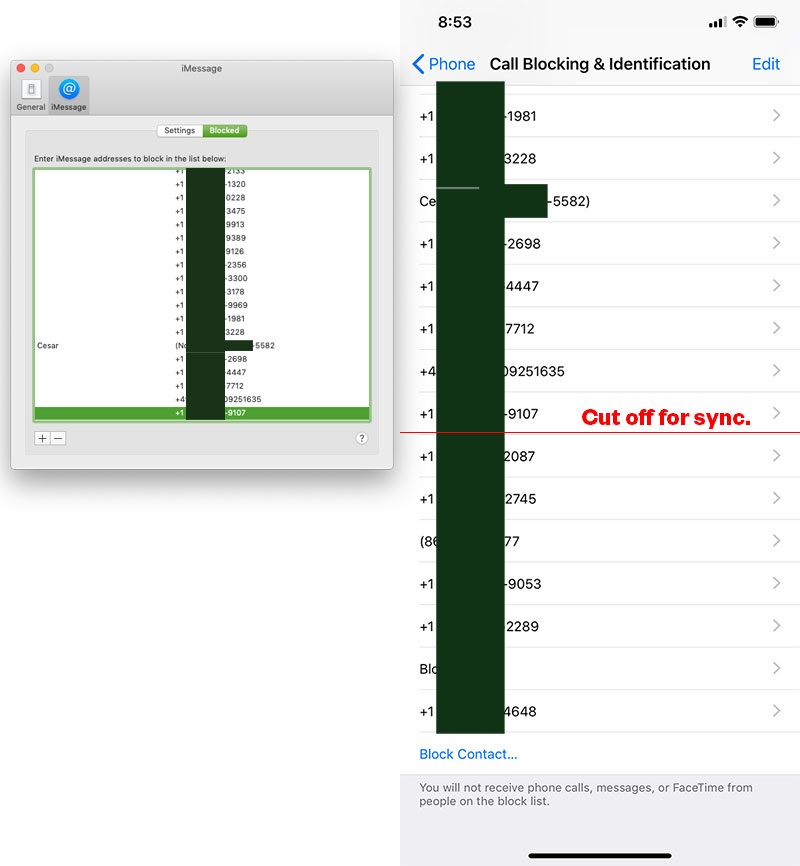The width and height of the screenshot is (800, 866).
Task: Select blocked address ending 0228
Action: (x=202, y=198)
